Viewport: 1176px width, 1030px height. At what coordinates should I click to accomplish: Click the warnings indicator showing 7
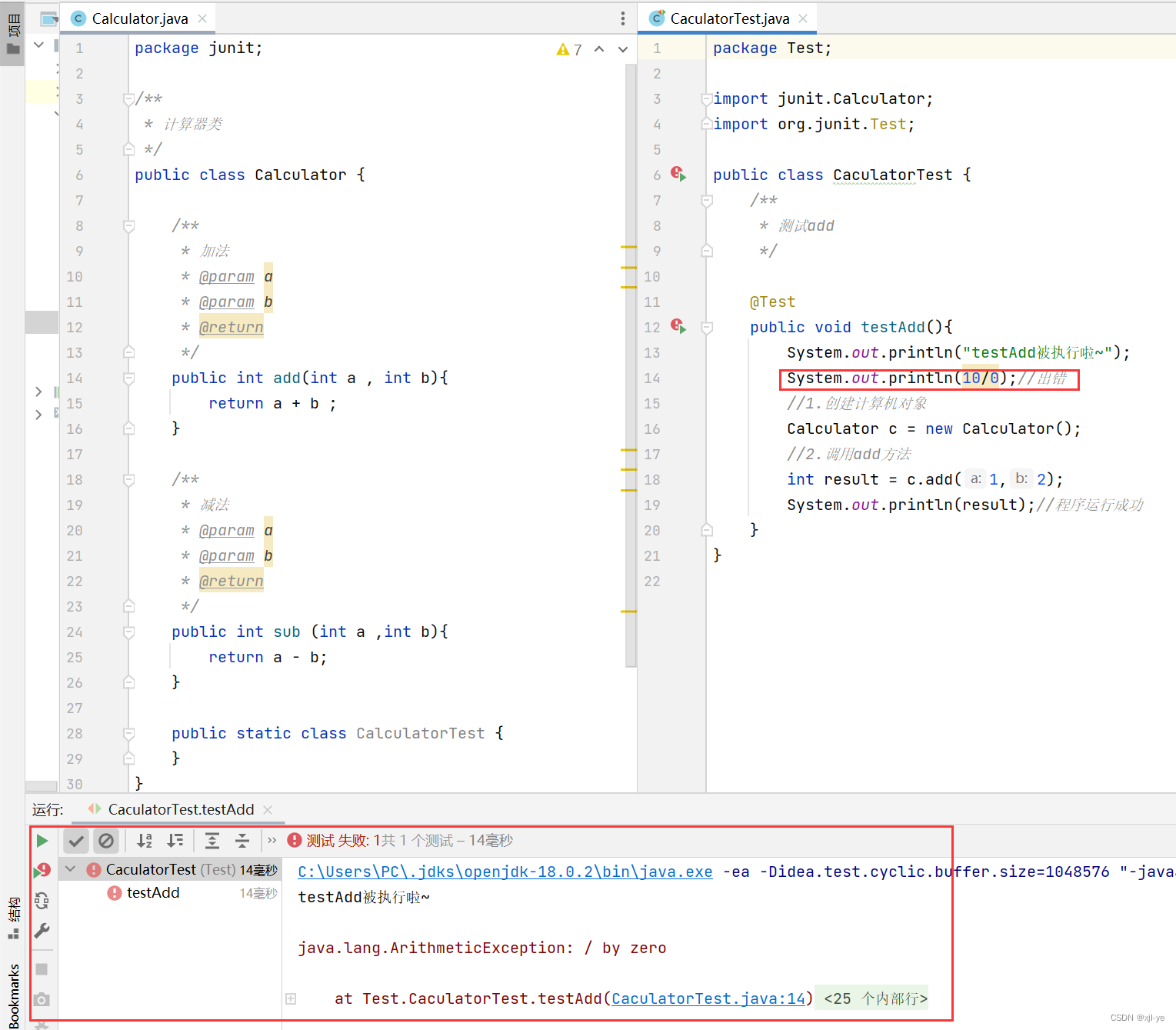[x=569, y=49]
